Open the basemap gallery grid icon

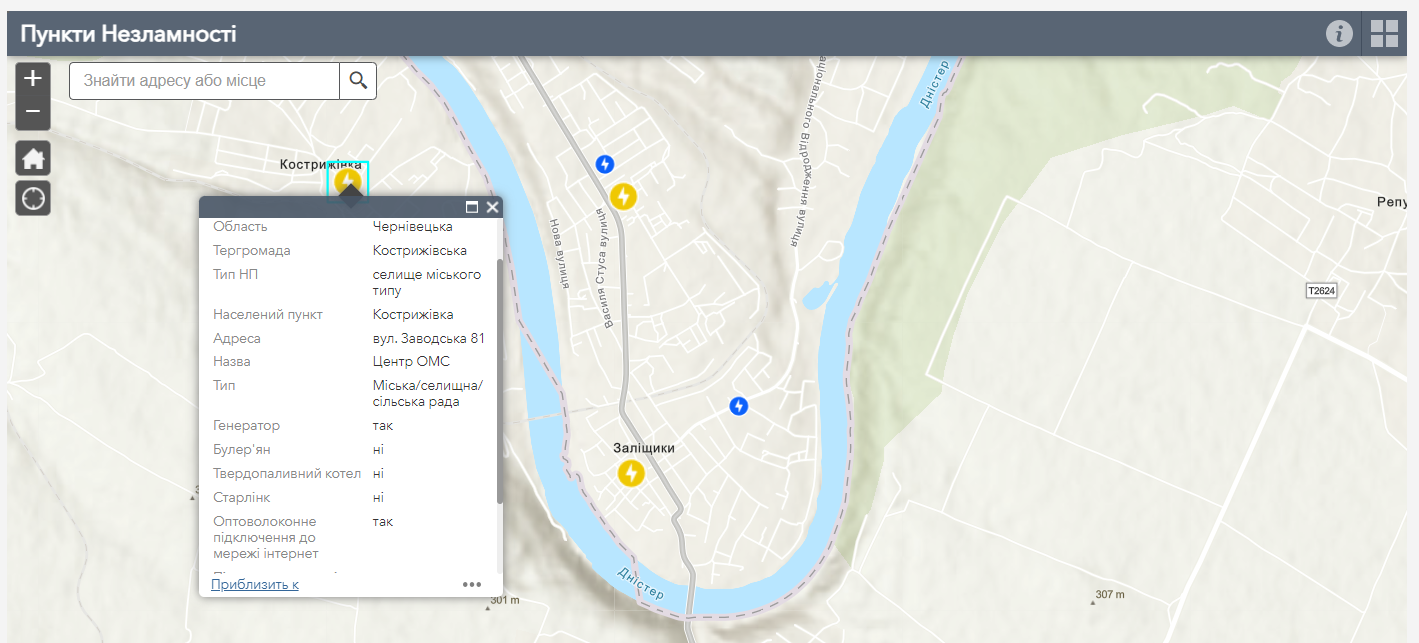[1384, 33]
